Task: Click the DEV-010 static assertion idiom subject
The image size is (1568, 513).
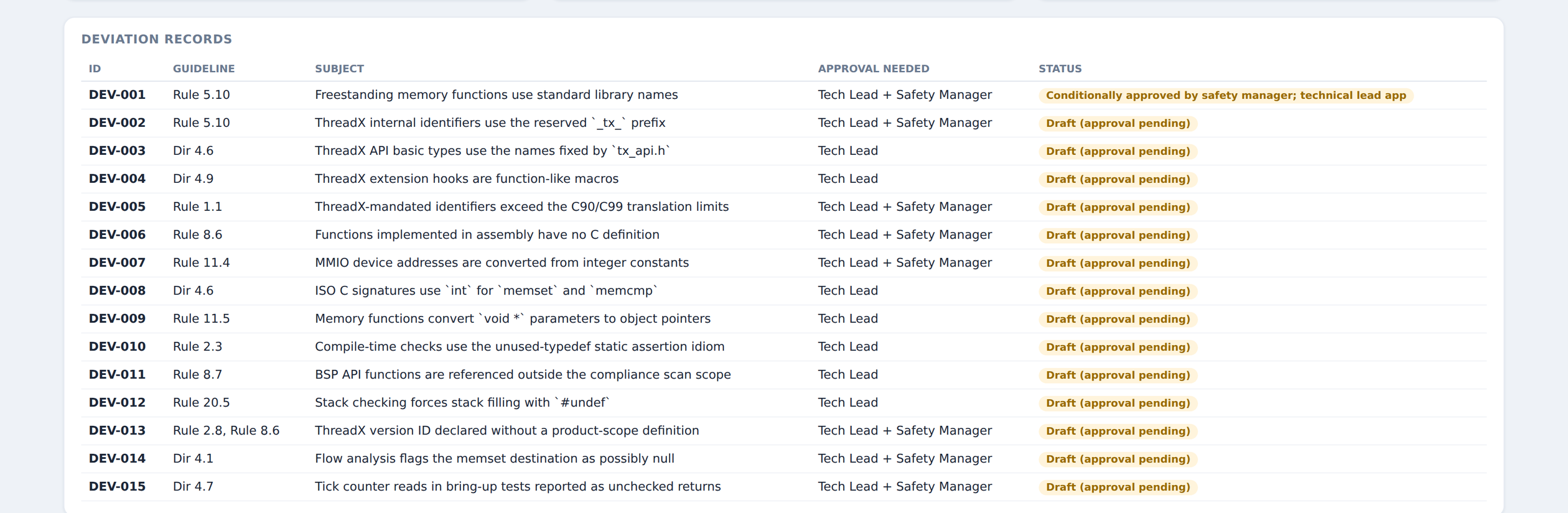Action: (520, 347)
